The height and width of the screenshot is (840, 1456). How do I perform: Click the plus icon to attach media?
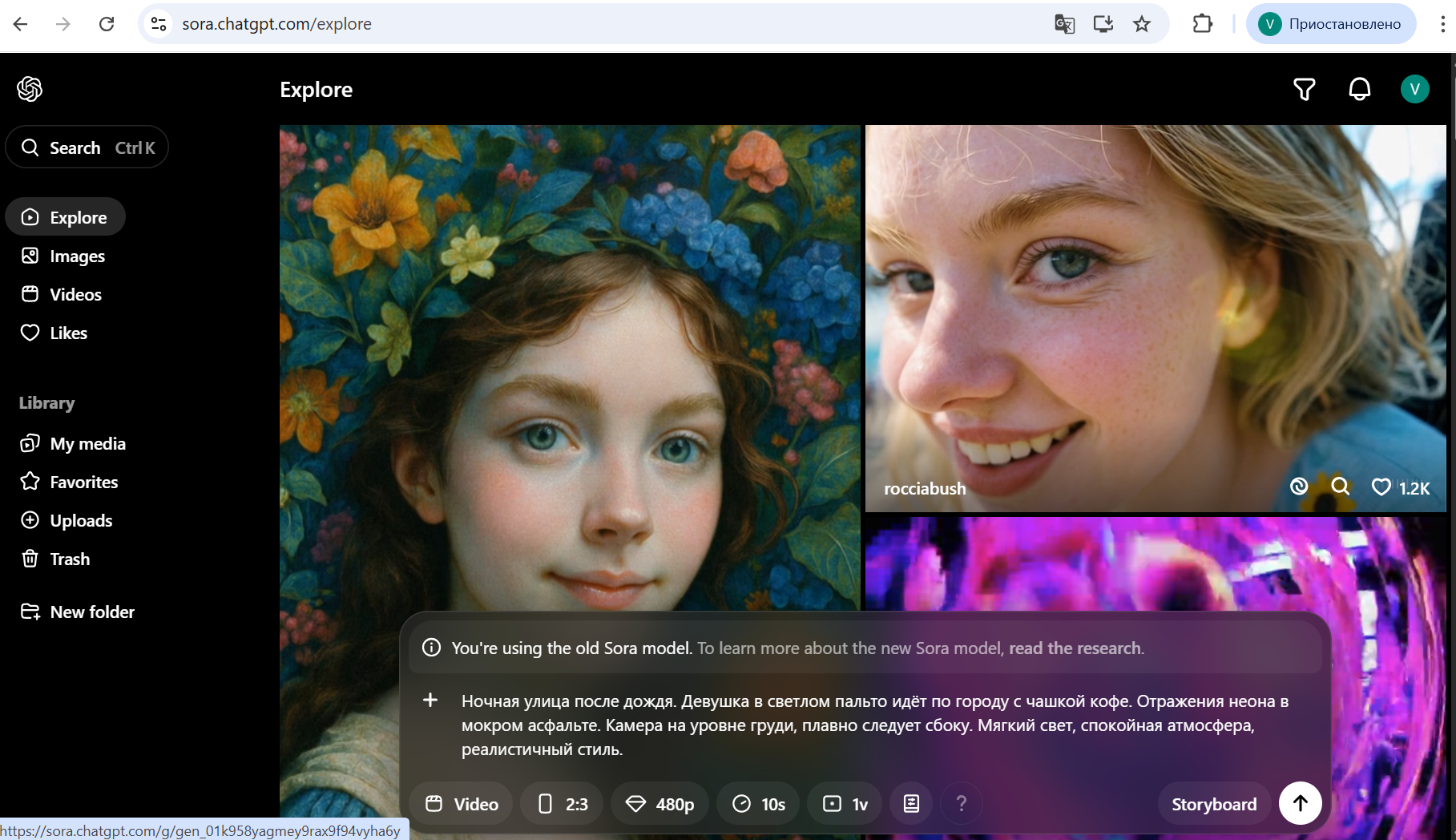point(430,701)
